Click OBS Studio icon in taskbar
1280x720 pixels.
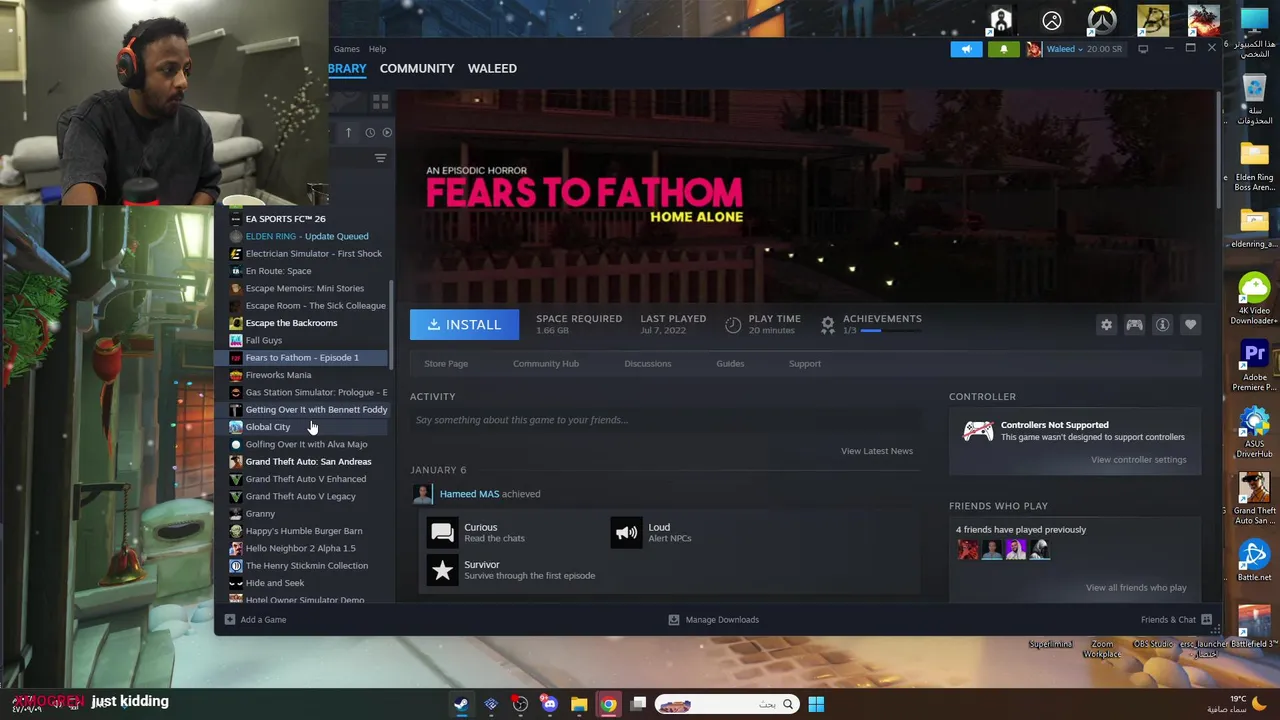pos(520,704)
